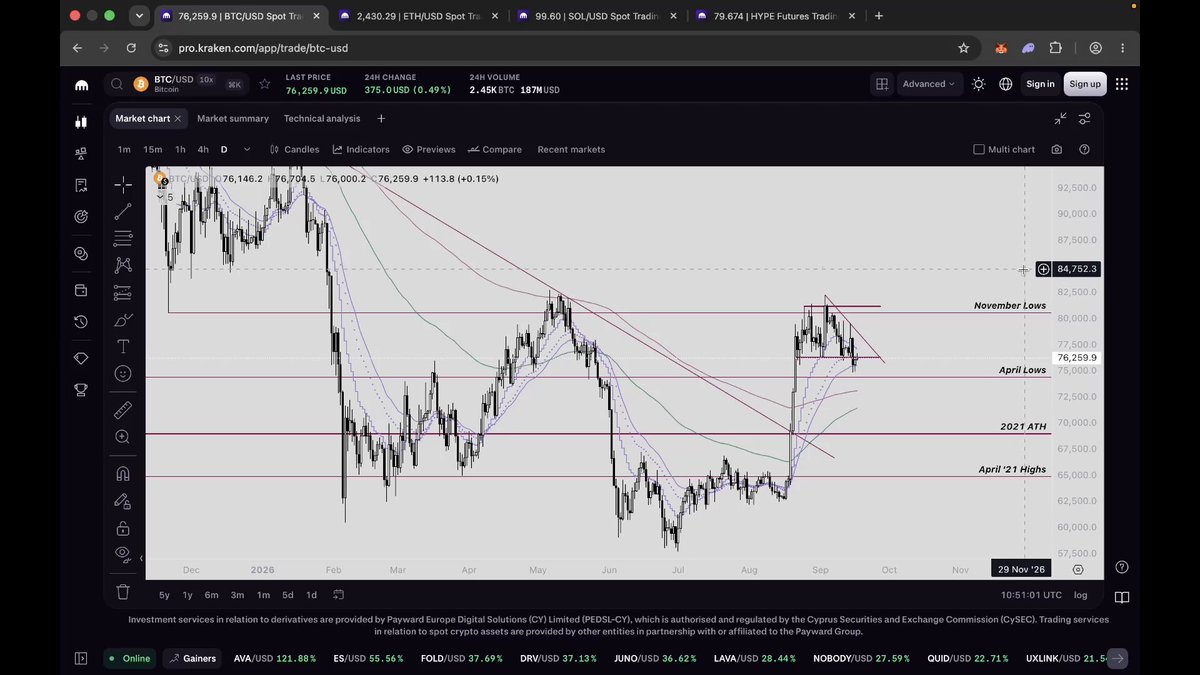The width and height of the screenshot is (1200, 675).
Task: Hide all drawings with eye icon
Action: [122, 553]
